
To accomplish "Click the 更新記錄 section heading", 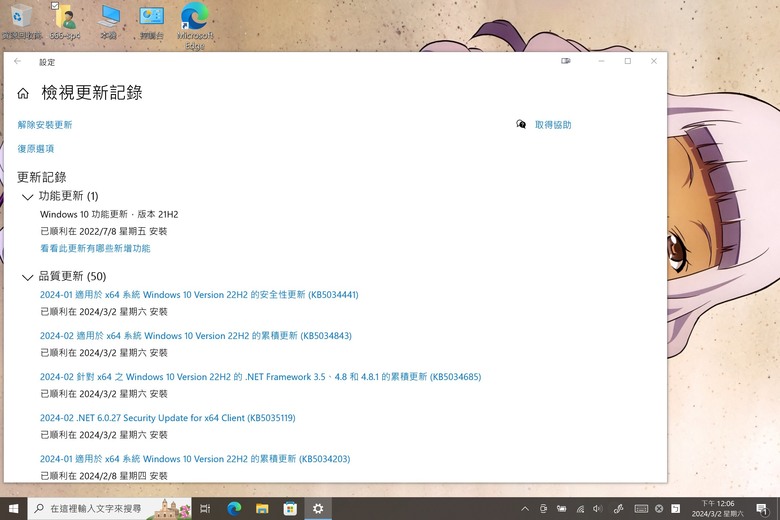I will [x=42, y=177].
